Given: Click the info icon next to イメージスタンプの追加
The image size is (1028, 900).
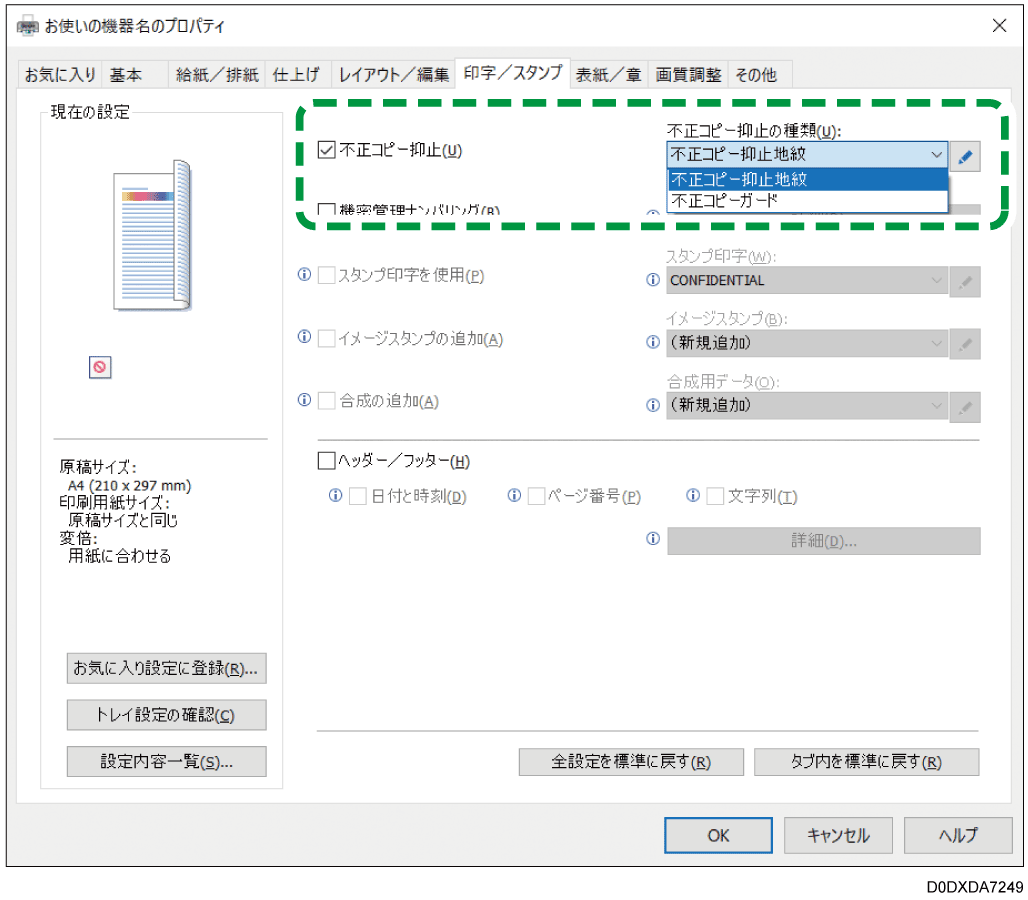Looking at the screenshot, I should click(x=303, y=339).
